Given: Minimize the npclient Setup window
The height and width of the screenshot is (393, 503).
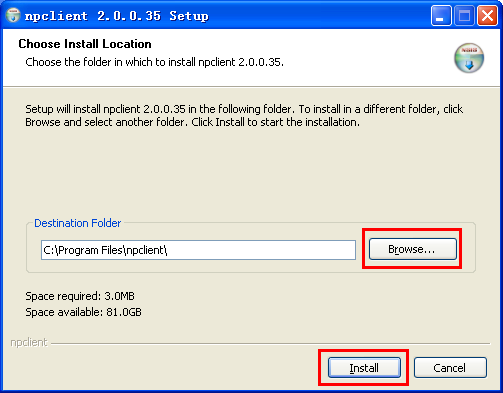Looking at the screenshot, I should click(x=441, y=16).
